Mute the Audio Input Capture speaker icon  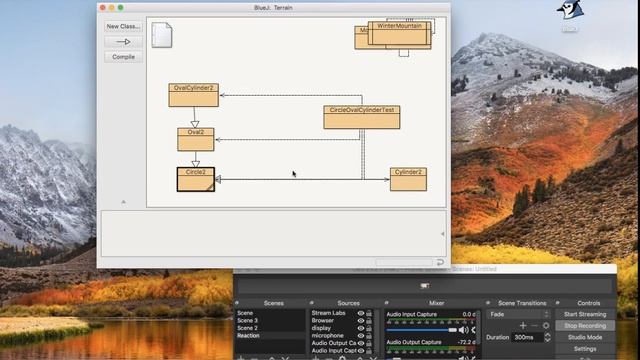point(463,330)
